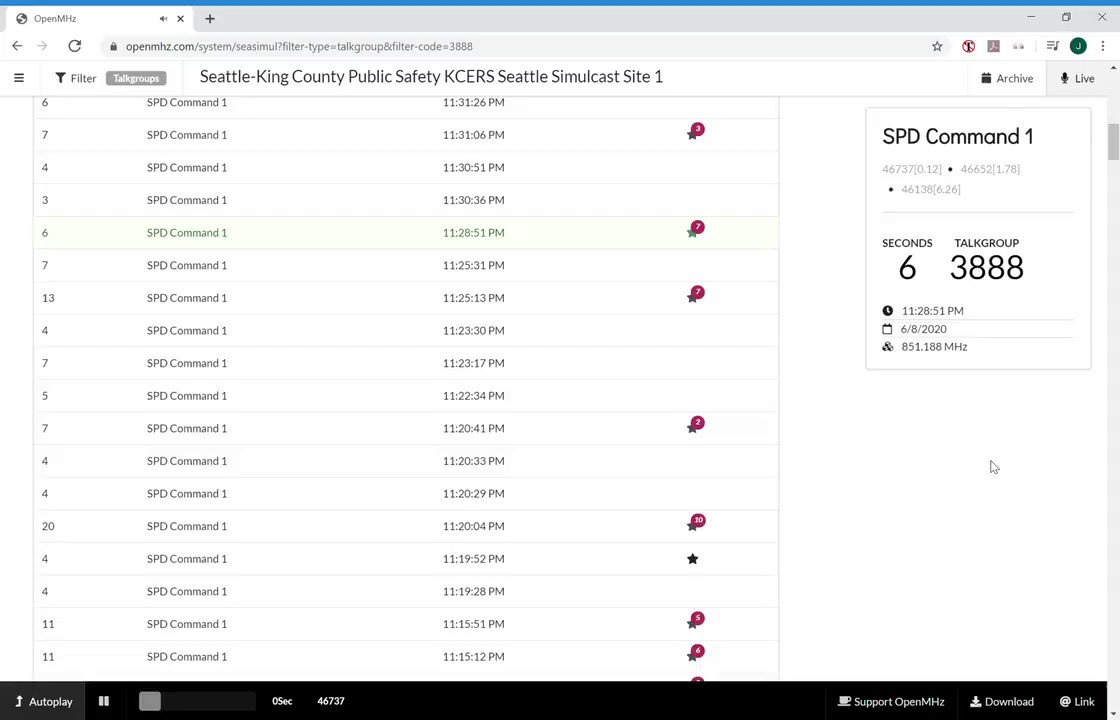Mute the OpenMHz tab audio icon
Image resolution: width=1120 pixels, height=720 pixels.
[164, 19]
